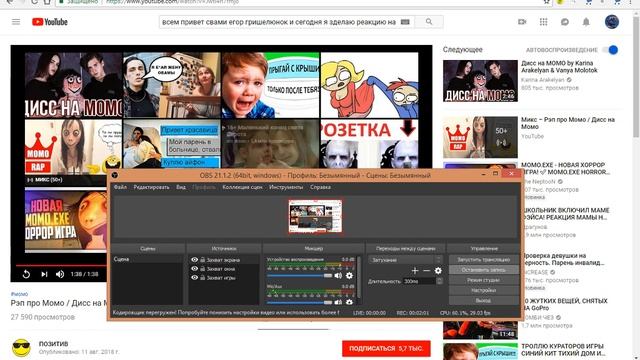Select the Сцена item in scenes list
The width and height of the screenshot is (640, 360).
click(147, 259)
